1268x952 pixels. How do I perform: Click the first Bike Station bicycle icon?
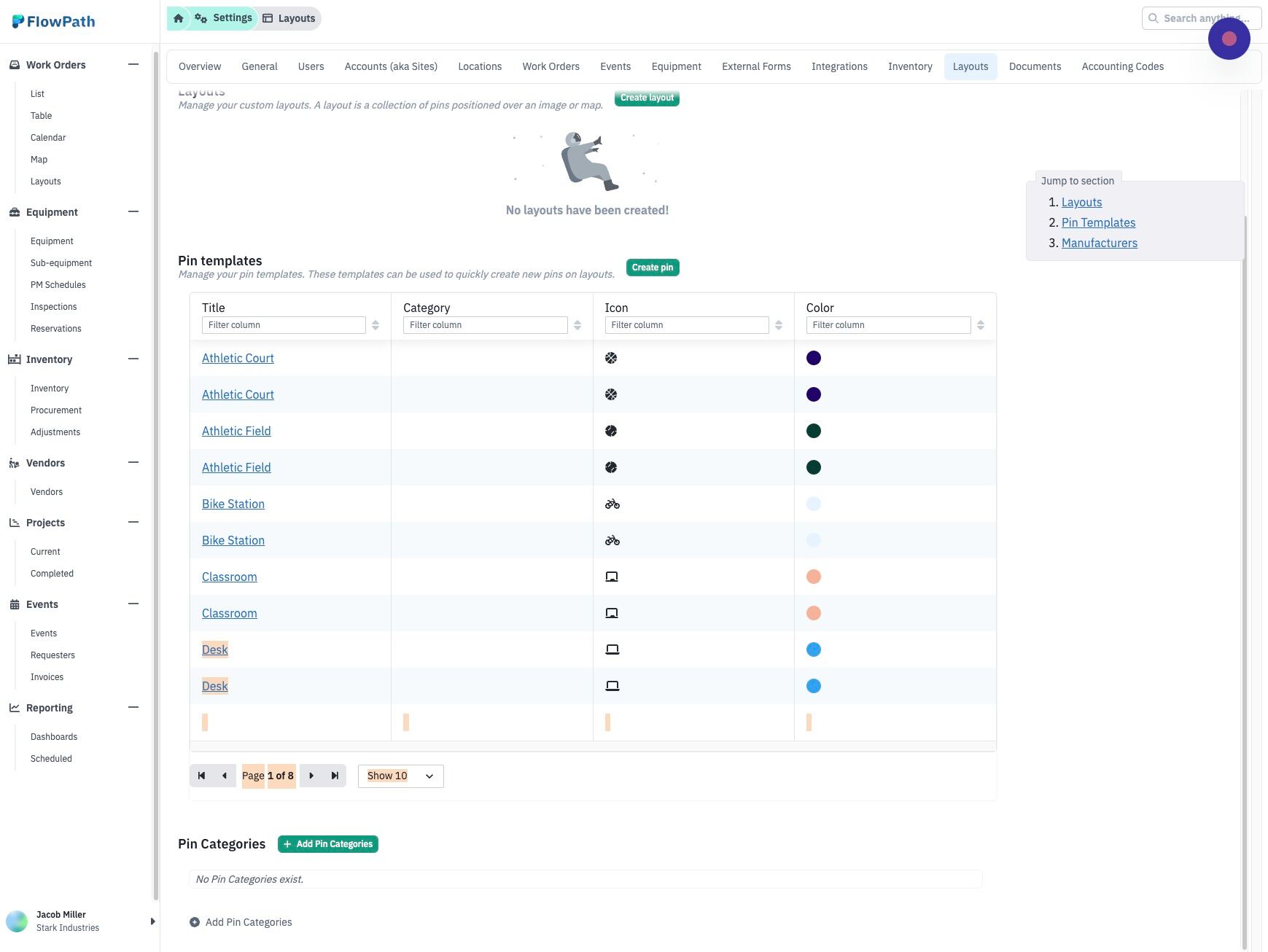click(x=612, y=504)
